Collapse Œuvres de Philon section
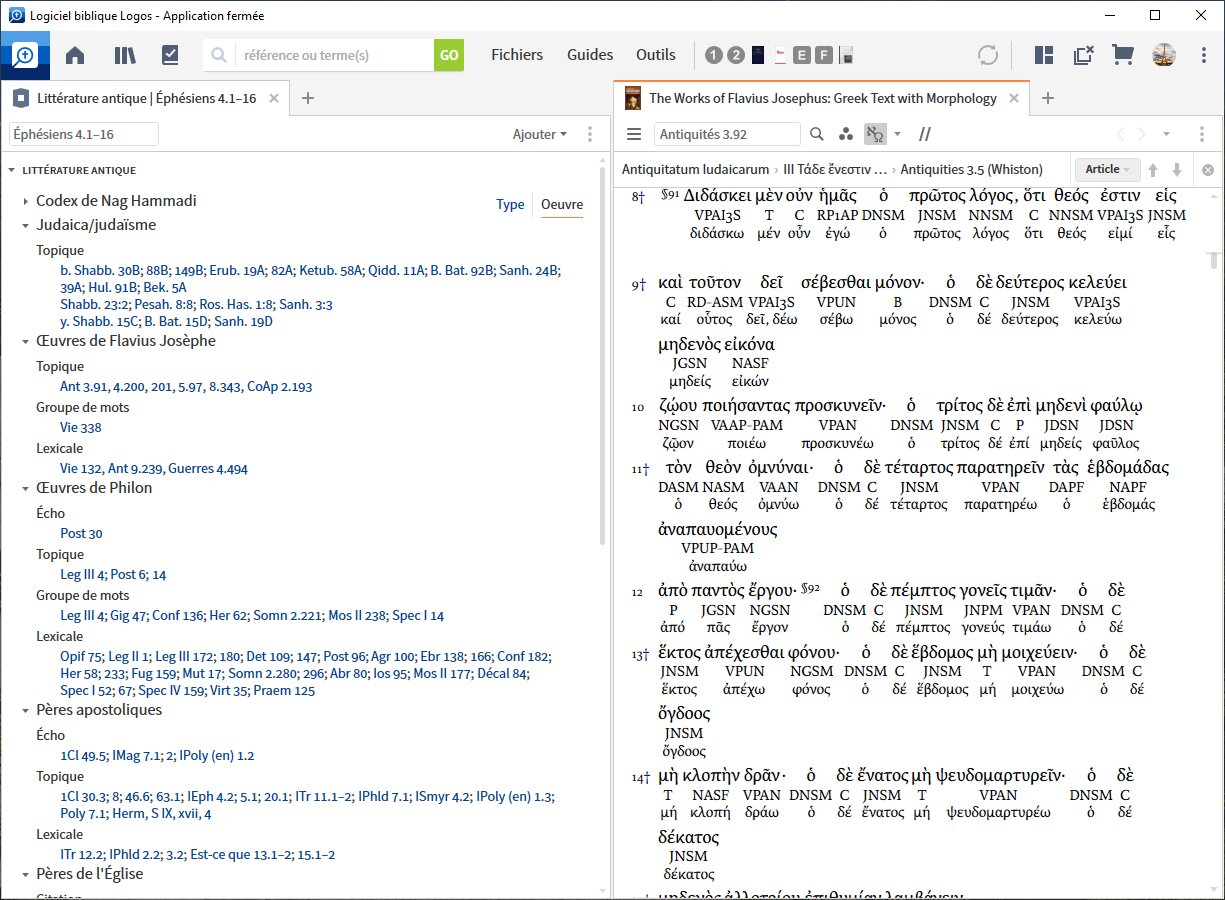The height and width of the screenshot is (900, 1225). coord(26,488)
